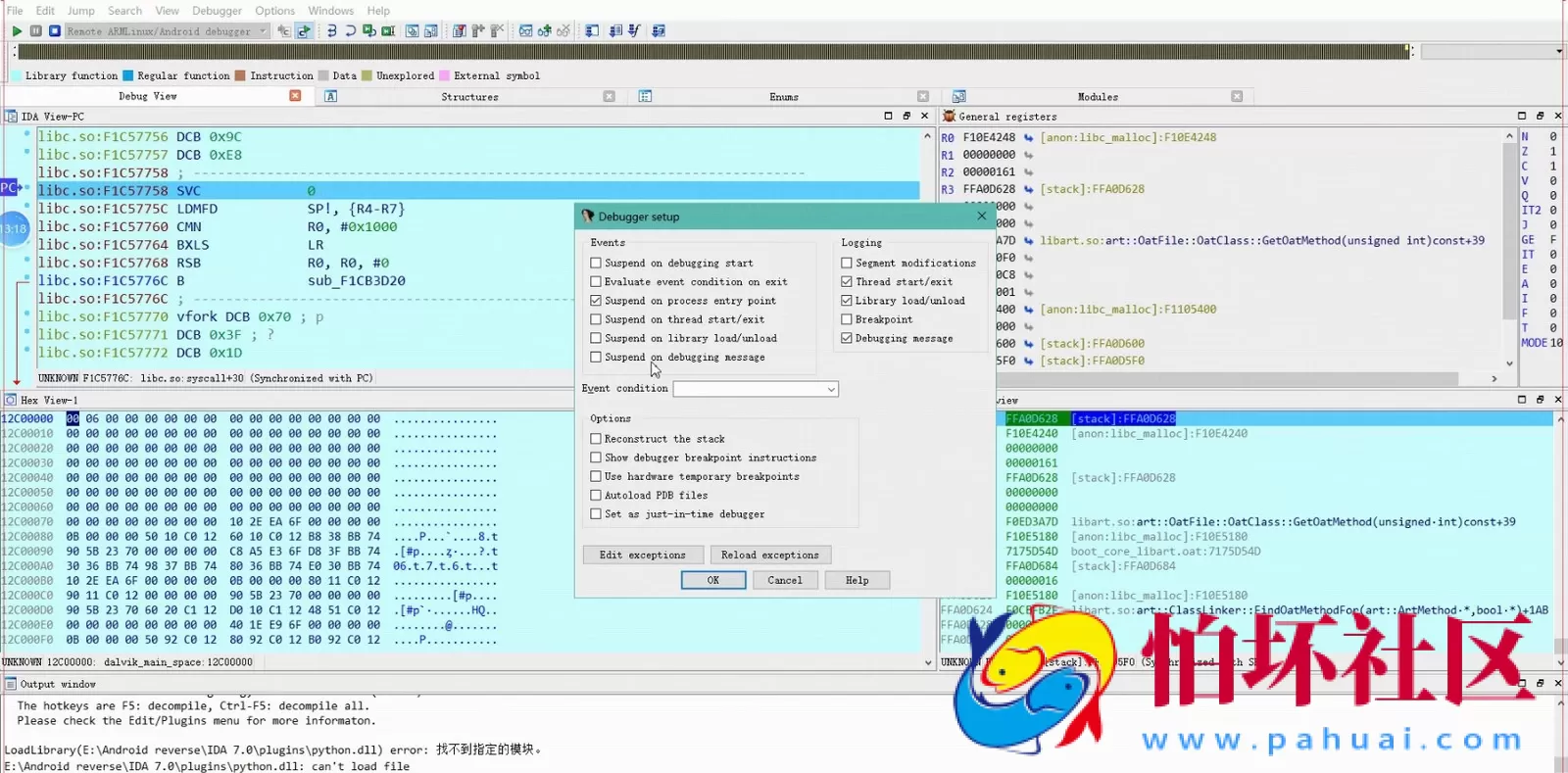1568x773 pixels.
Task: Click the Enums tab icon
Action: coord(645,96)
